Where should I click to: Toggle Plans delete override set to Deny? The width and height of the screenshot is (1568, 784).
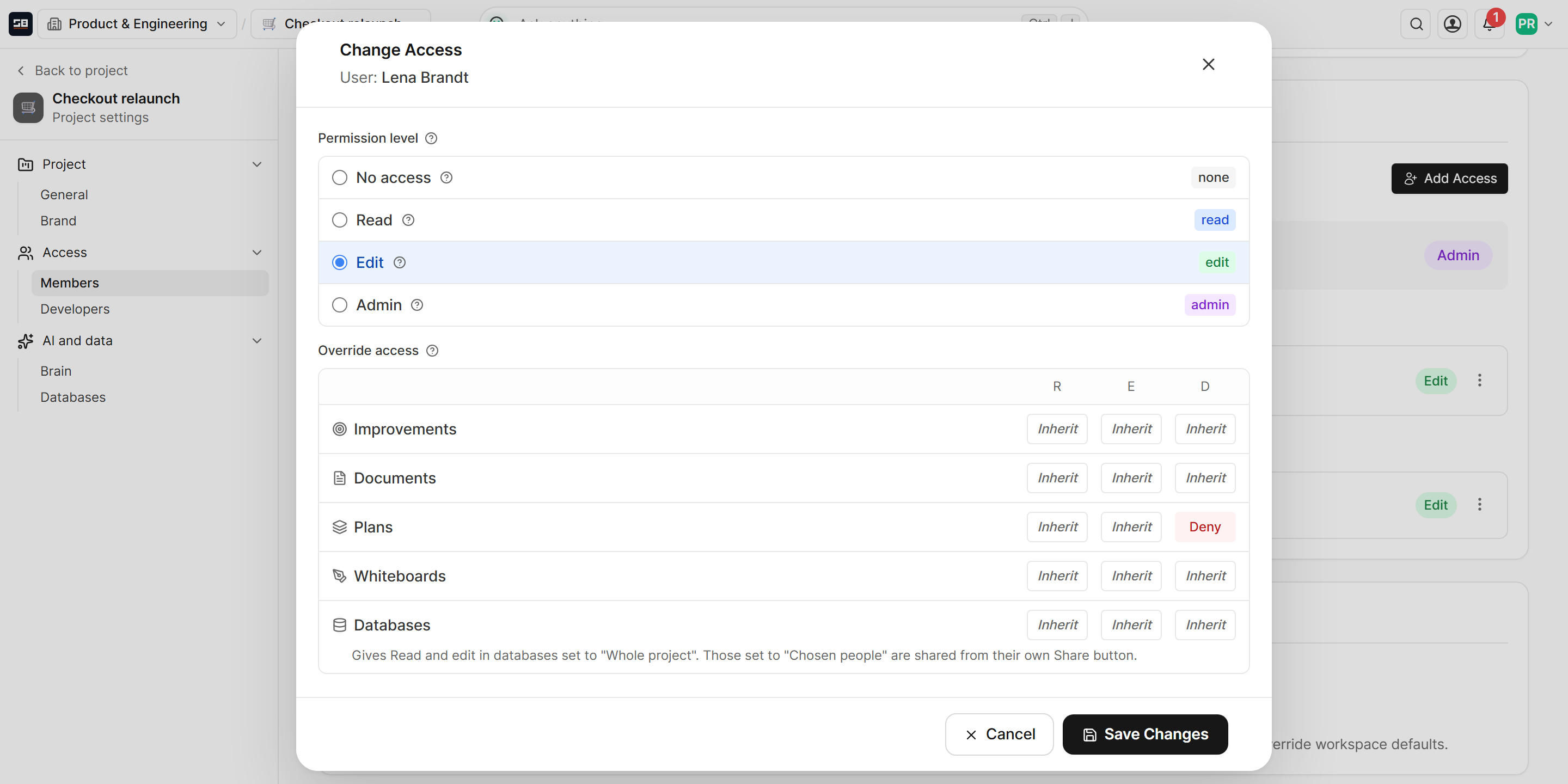point(1205,527)
